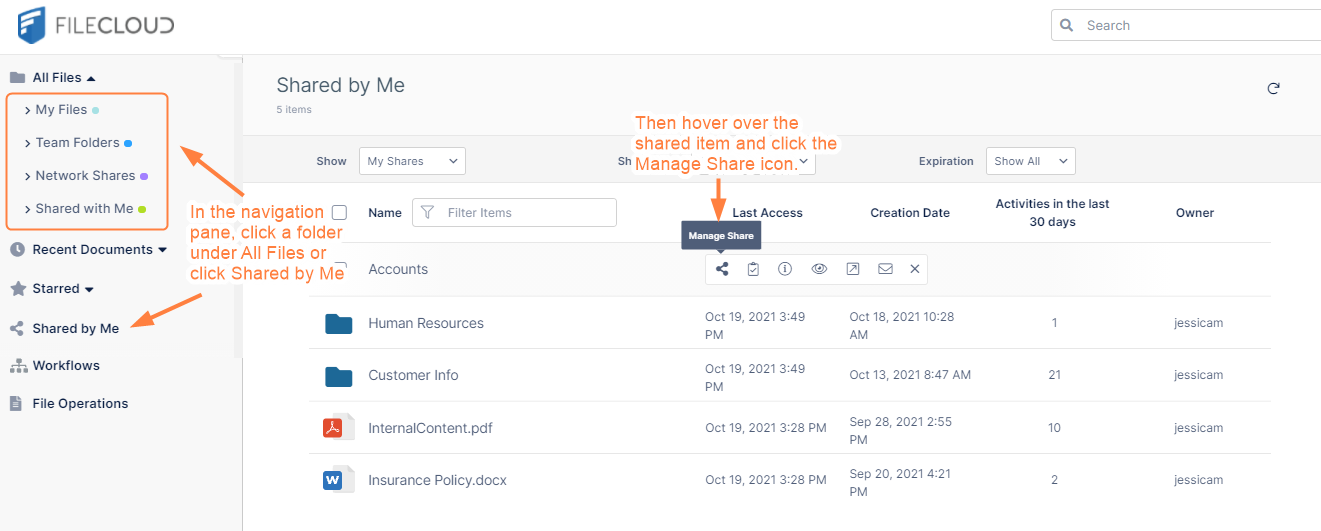Toggle the eye preview icon for Accounts
1321x531 pixels.
[x=819, y=269]
